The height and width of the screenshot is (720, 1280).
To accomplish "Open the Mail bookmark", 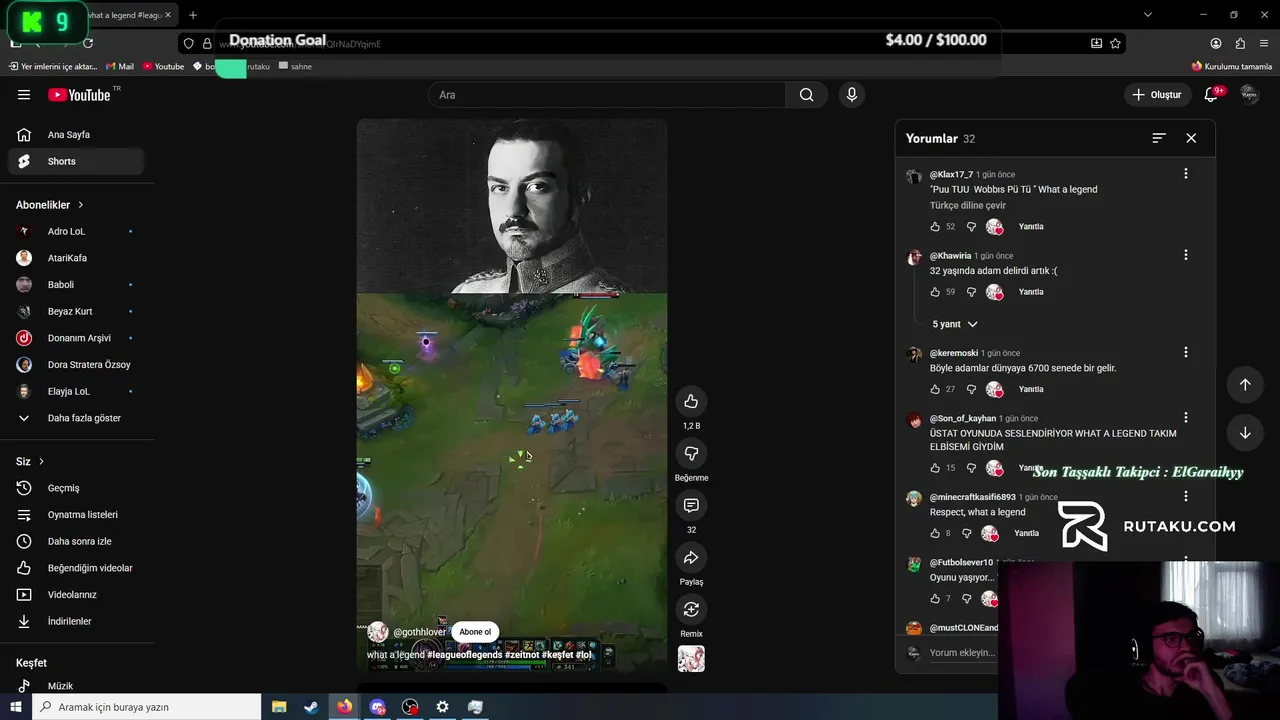I will (119, 66).
